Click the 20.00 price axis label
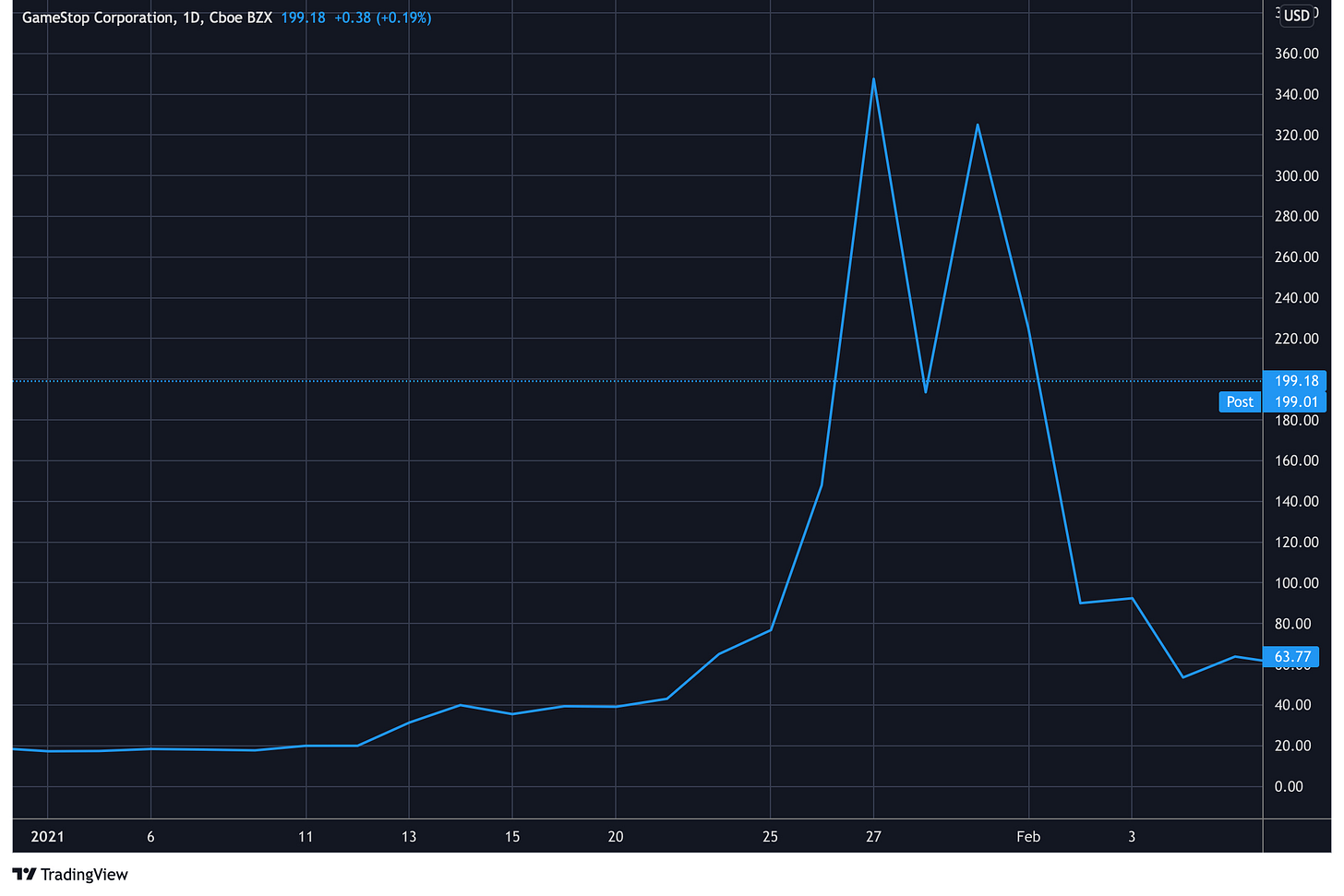The image size is (1344, 896). point(1292,746)
